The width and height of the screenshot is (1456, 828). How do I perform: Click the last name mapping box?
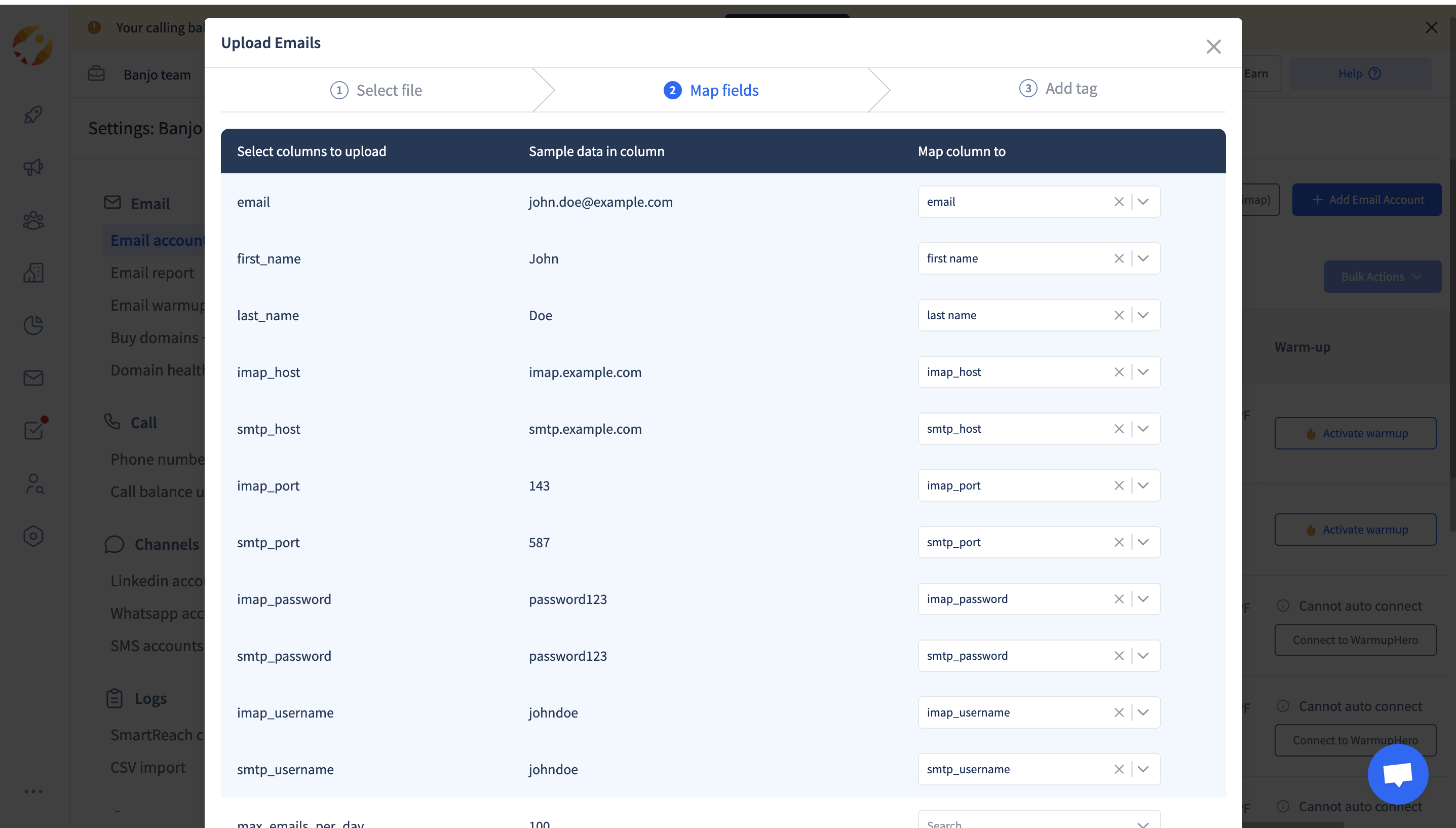[1012, 316]
